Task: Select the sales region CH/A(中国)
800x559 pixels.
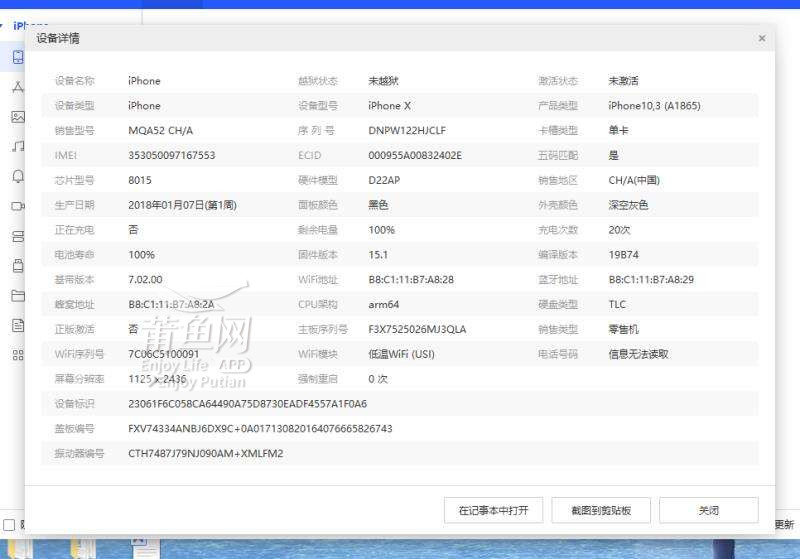Action: pyautogui.click(x=634, y=180)
